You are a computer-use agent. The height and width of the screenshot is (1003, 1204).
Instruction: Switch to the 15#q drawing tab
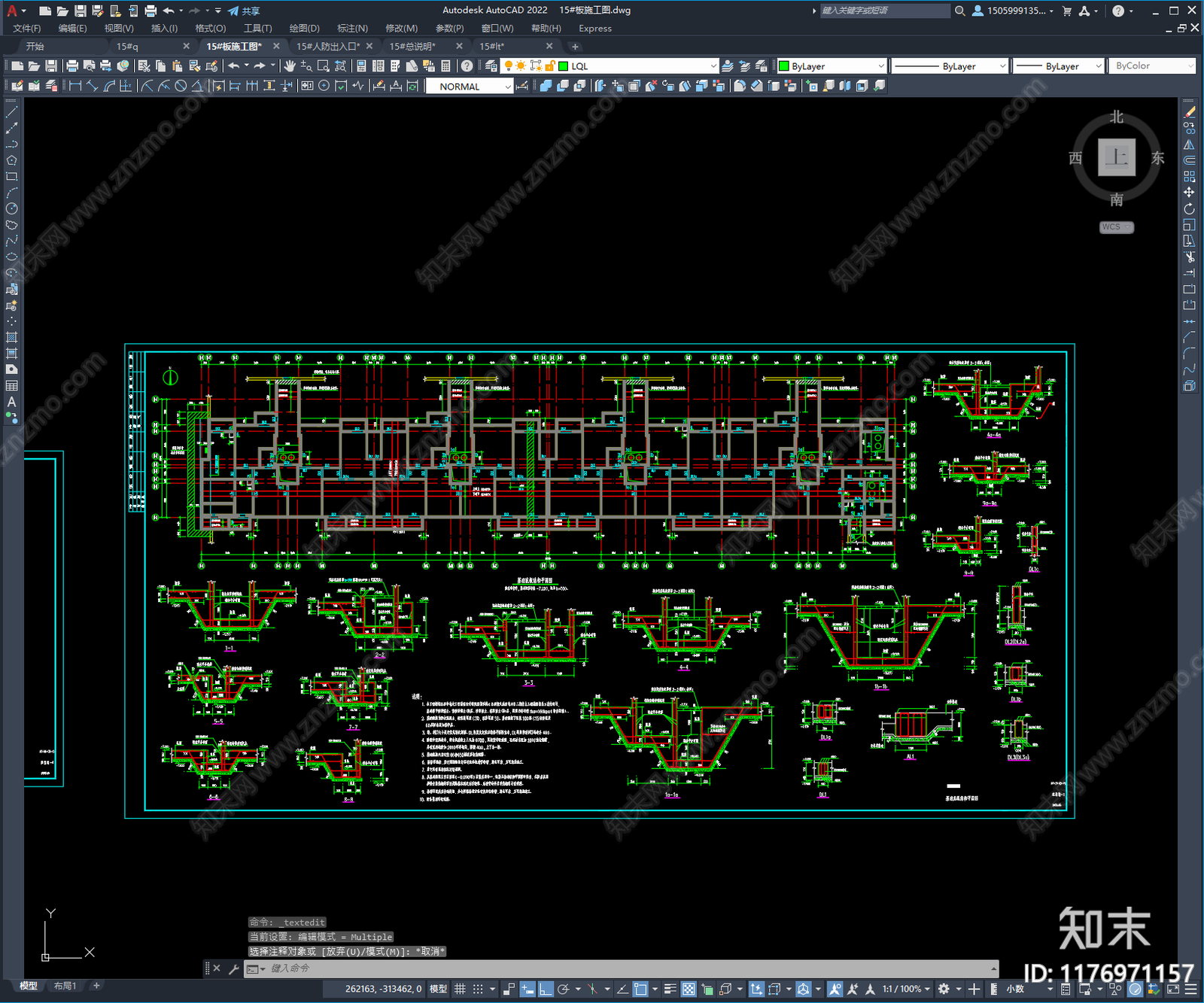coord(127,46)
